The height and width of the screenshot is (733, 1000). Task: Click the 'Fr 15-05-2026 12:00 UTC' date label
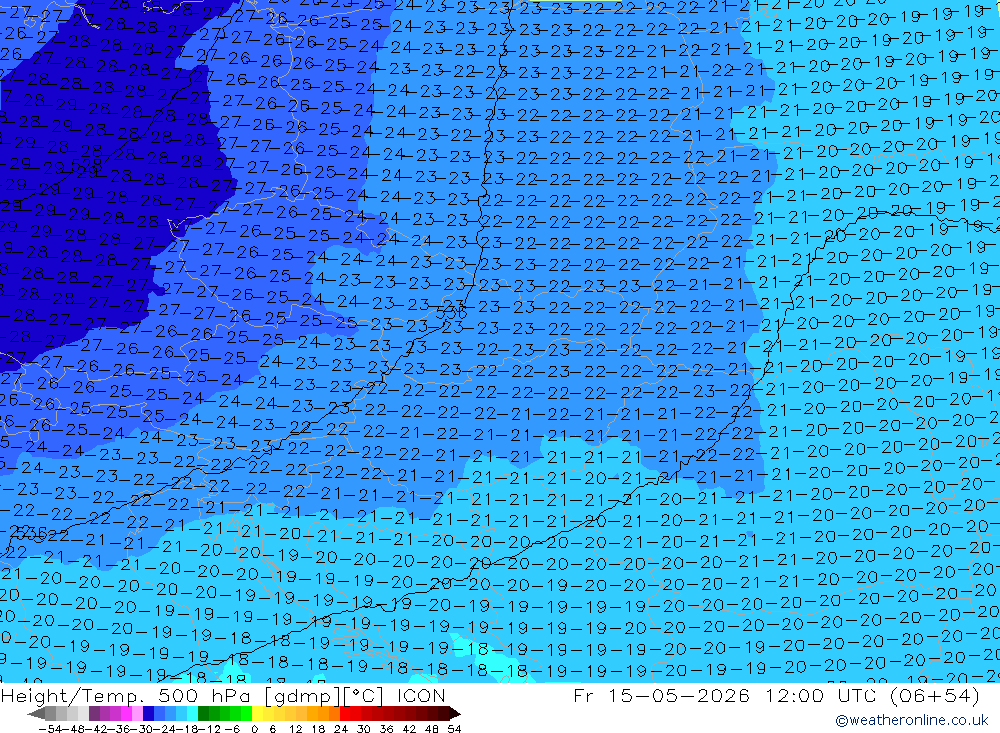(724, 695)
